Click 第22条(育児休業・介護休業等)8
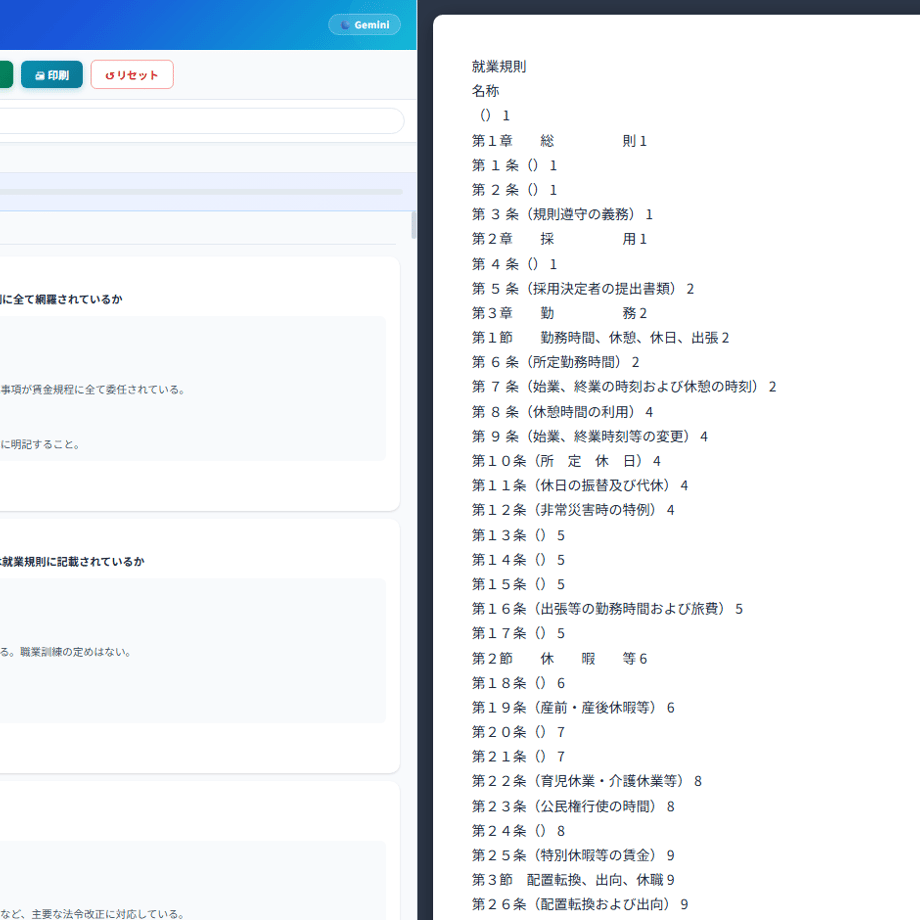 (587, 782)
